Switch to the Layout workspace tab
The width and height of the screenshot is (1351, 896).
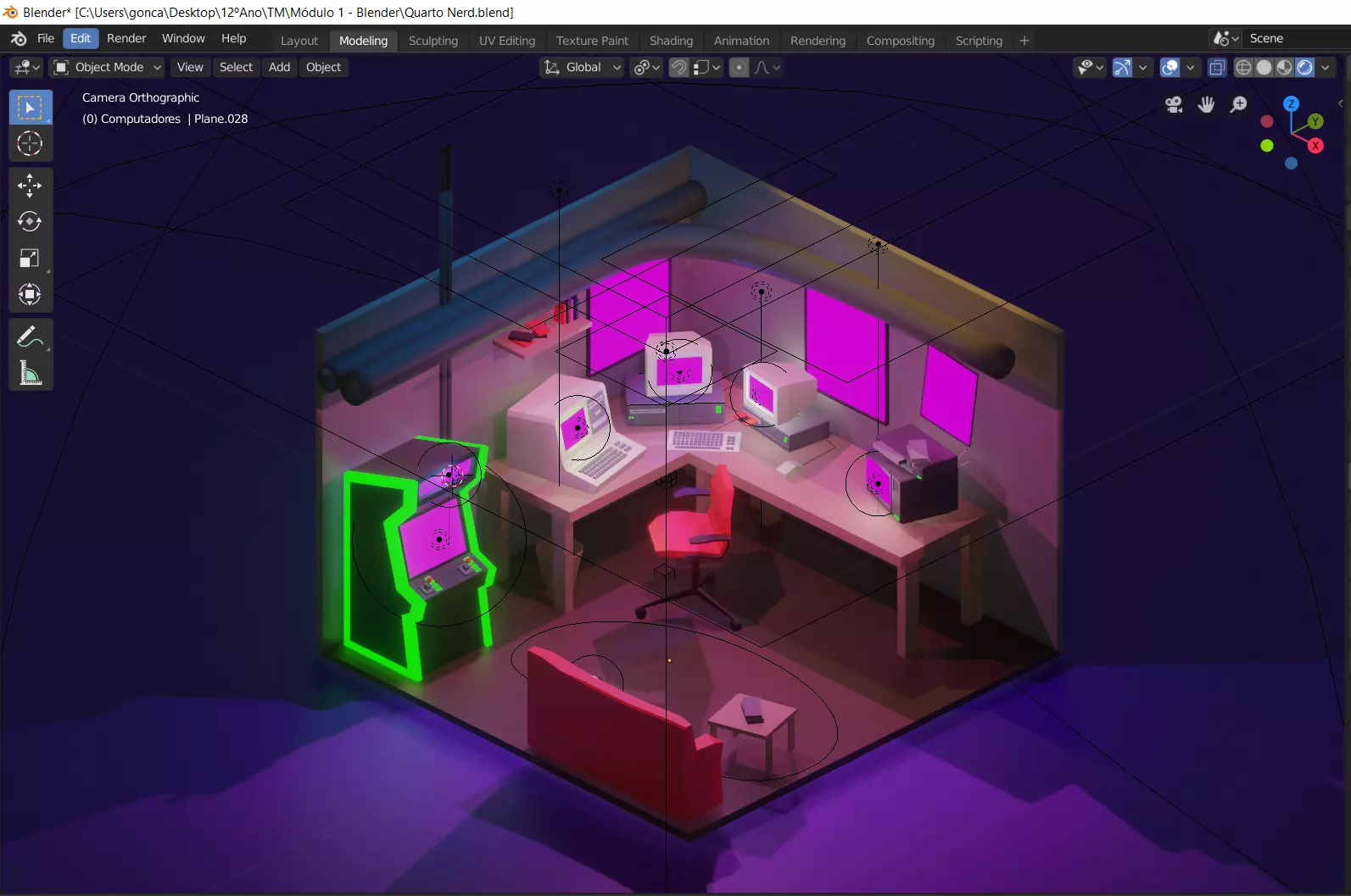pos(299,41)
